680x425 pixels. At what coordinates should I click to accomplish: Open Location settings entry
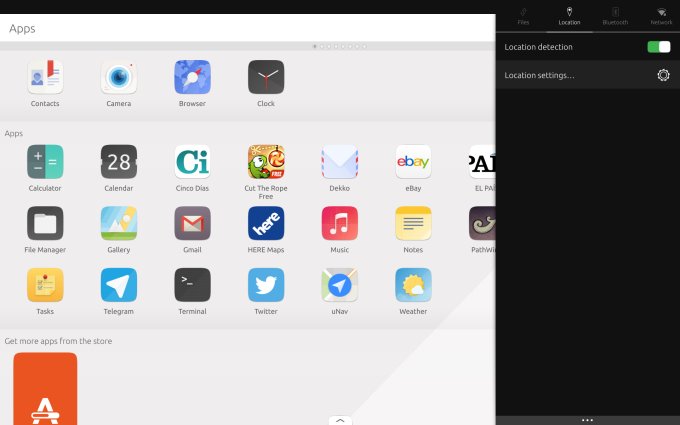pos(588,75)
